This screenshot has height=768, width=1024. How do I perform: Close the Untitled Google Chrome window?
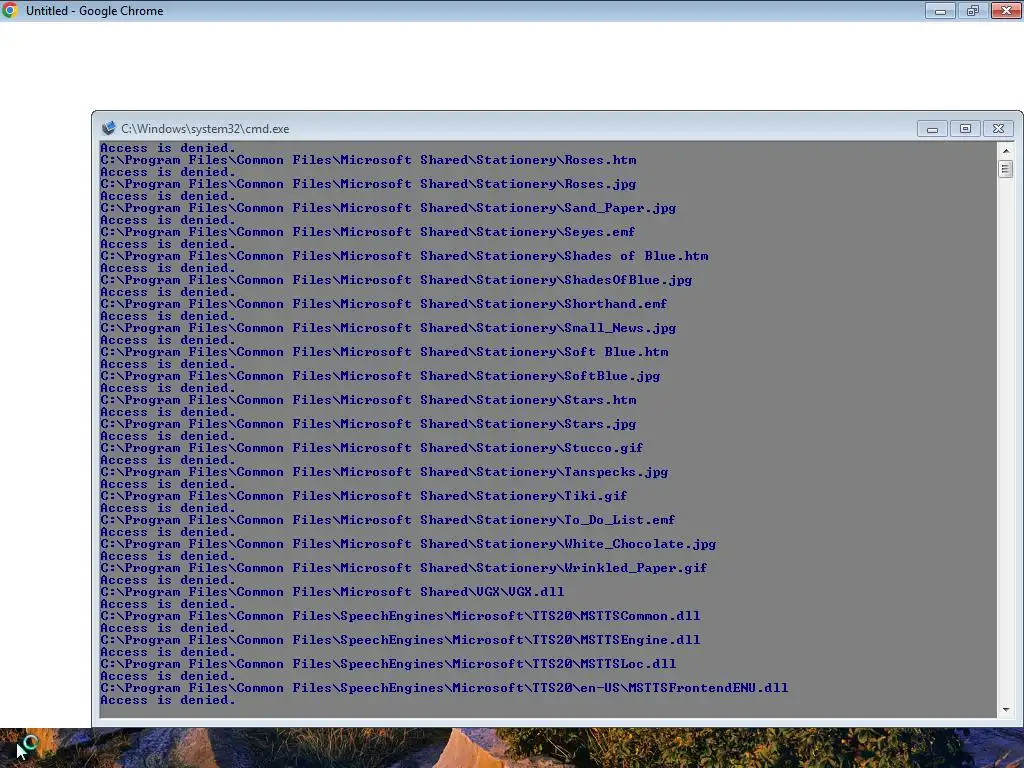[x=1006, y=10]
